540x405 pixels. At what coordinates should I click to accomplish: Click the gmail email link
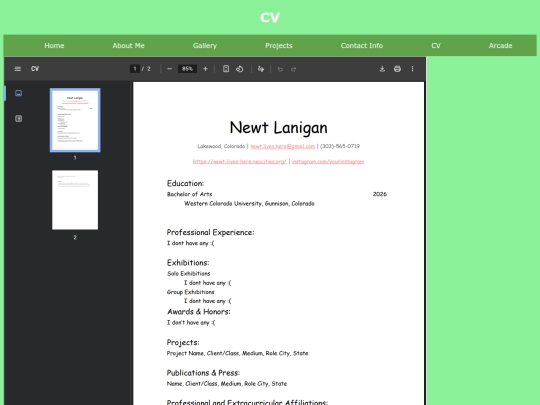pos(282,146)
